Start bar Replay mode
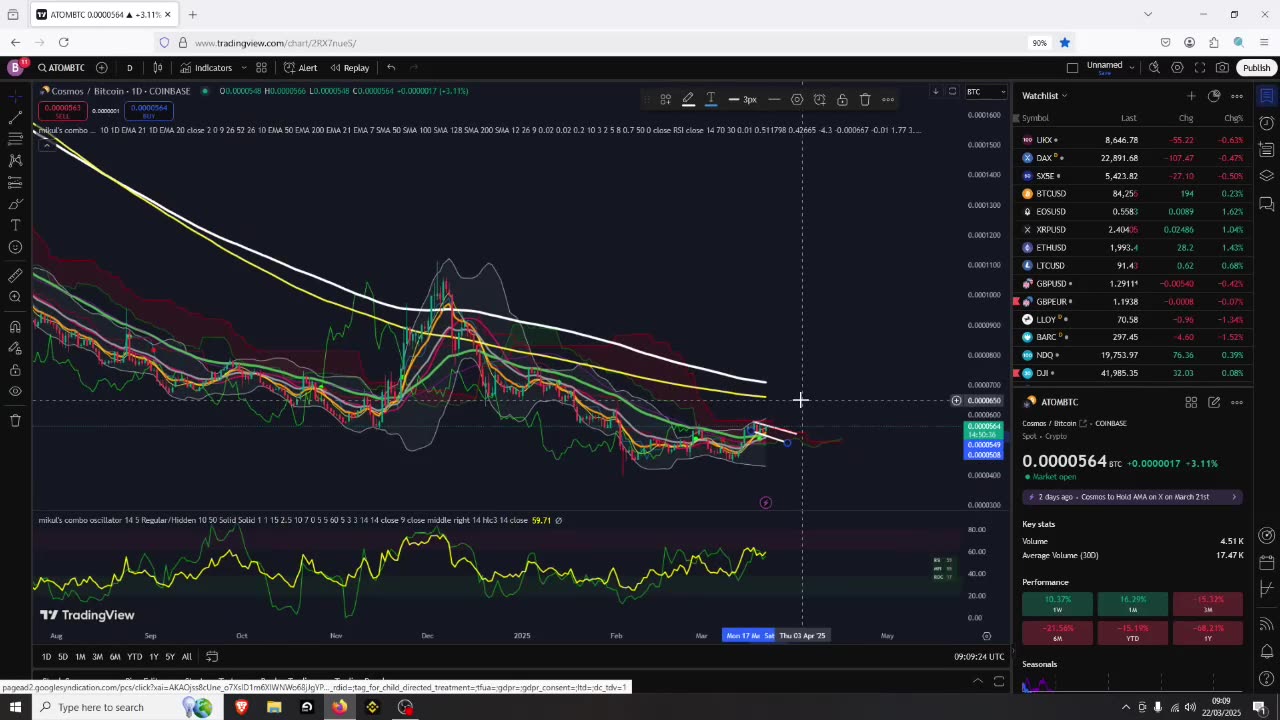Image resolution: width=1280 pixels, height=720 pixels. [349, 68]
